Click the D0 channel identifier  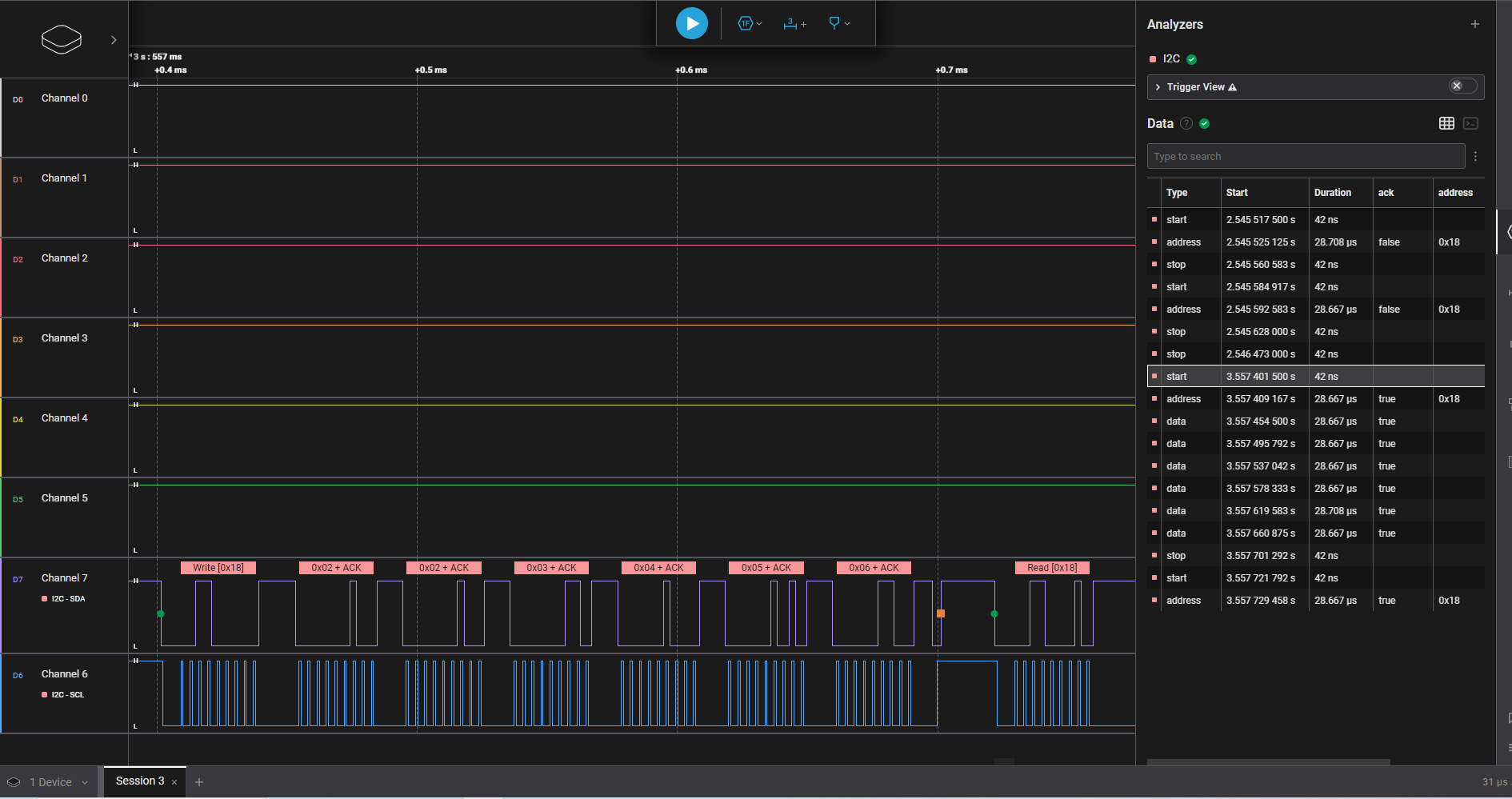18,100
